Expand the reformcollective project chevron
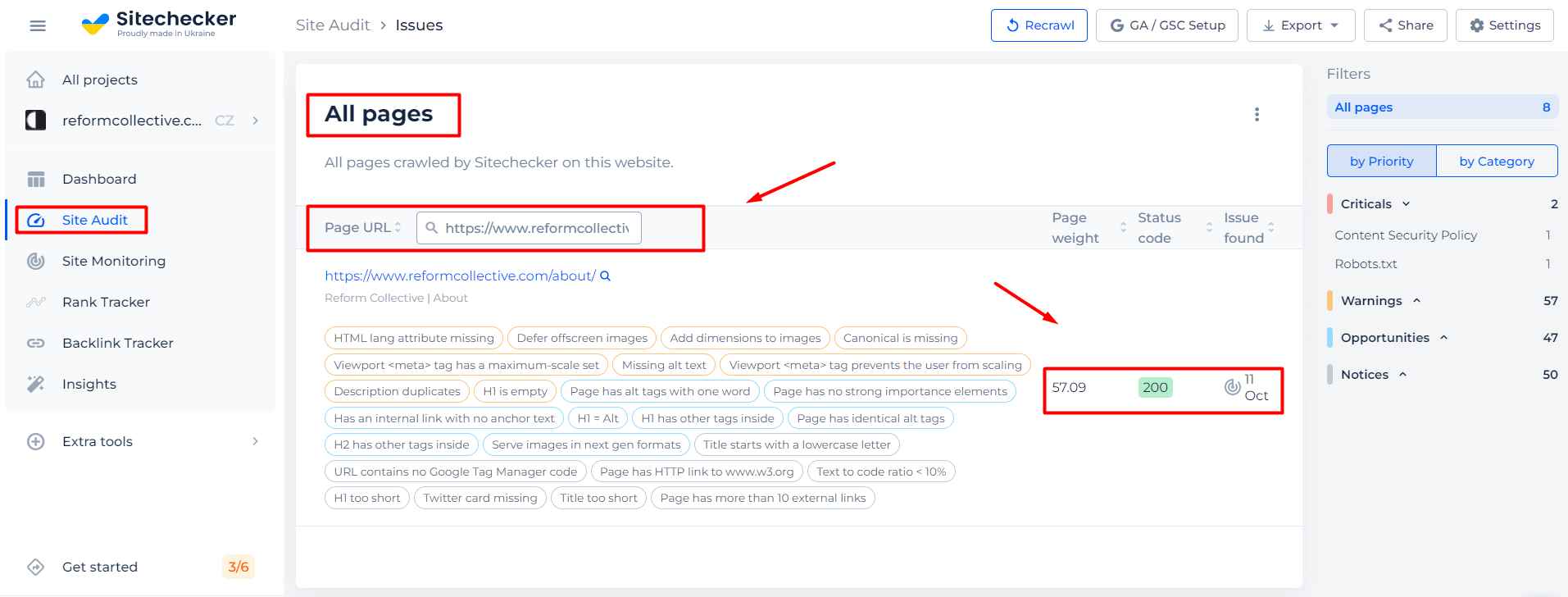The image size is (1568, 597). (256, 121)
